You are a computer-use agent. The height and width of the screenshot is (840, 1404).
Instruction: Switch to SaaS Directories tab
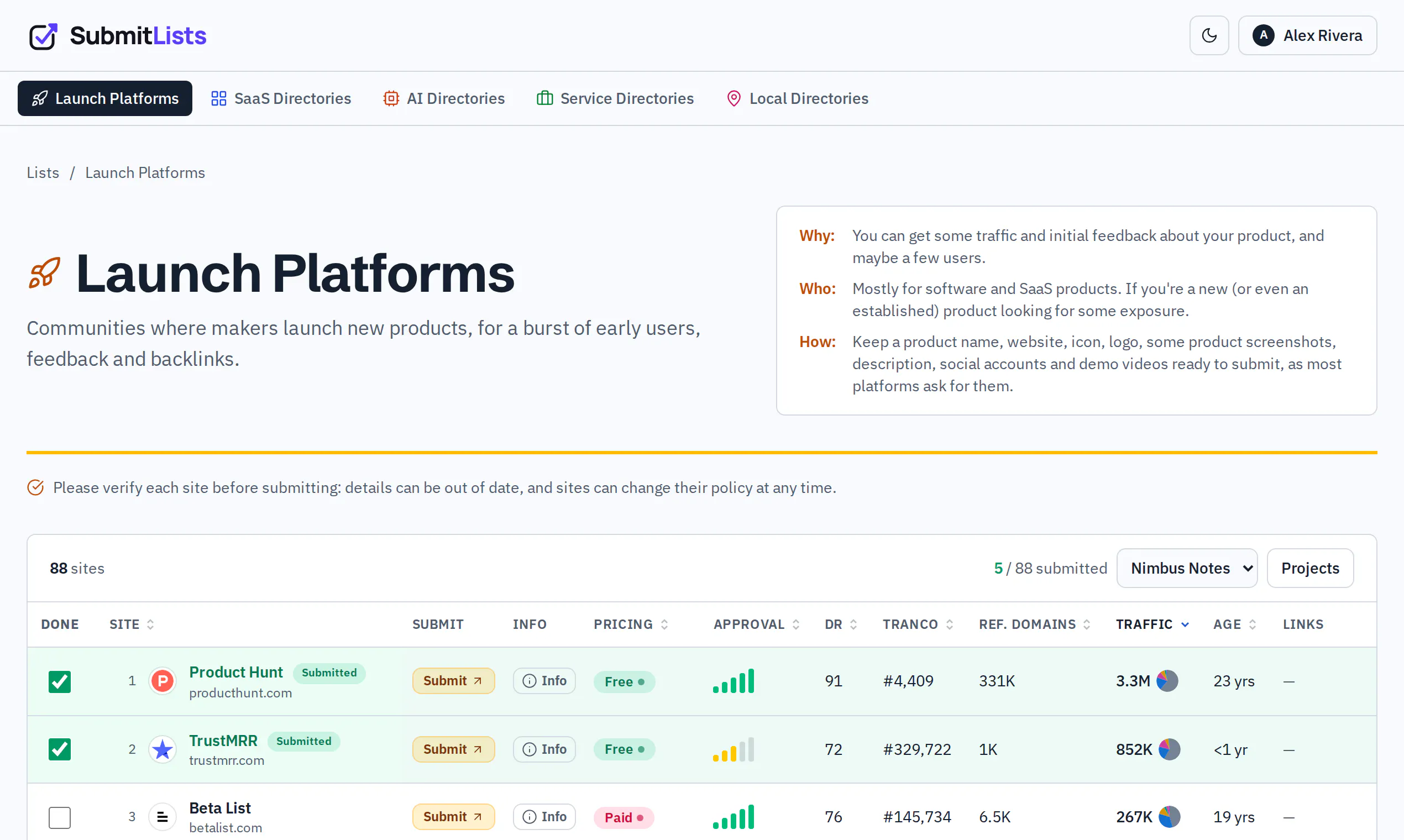(x=281, y=98)
